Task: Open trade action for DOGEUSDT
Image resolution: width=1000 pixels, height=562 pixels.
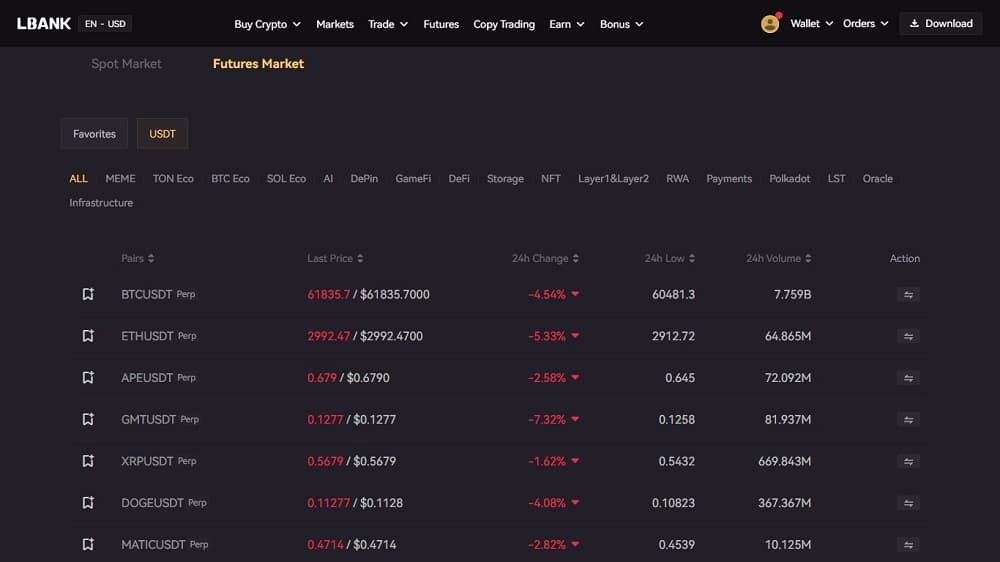Action: pyautogui.click(x=908, y=503)
